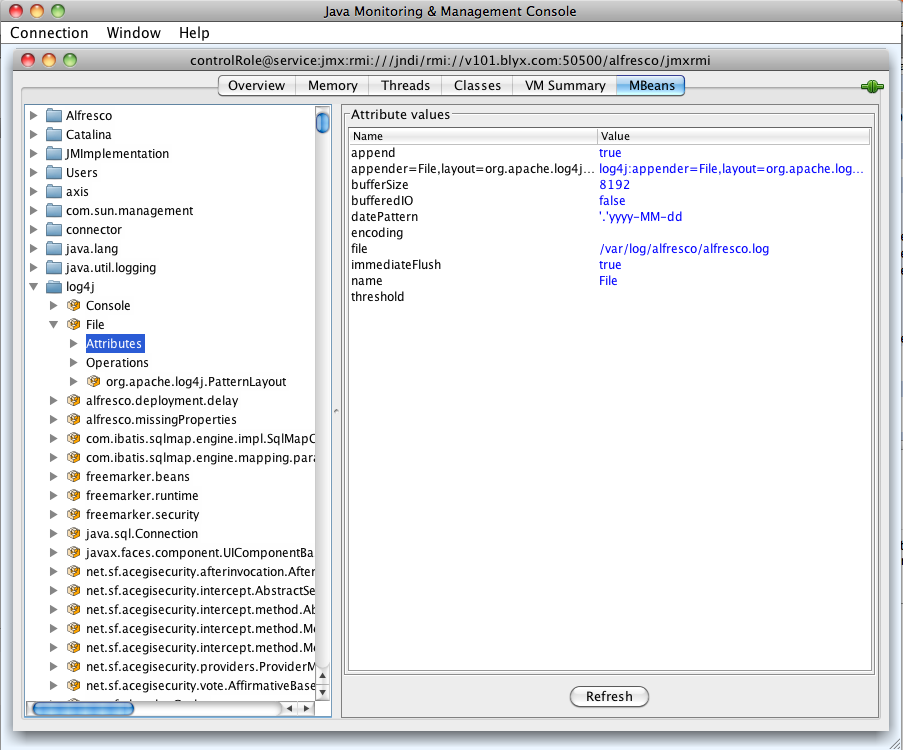The image size is (903, 750).
Task: Click the freemarker.security MBean icon
Action: (x=73, y=514)
